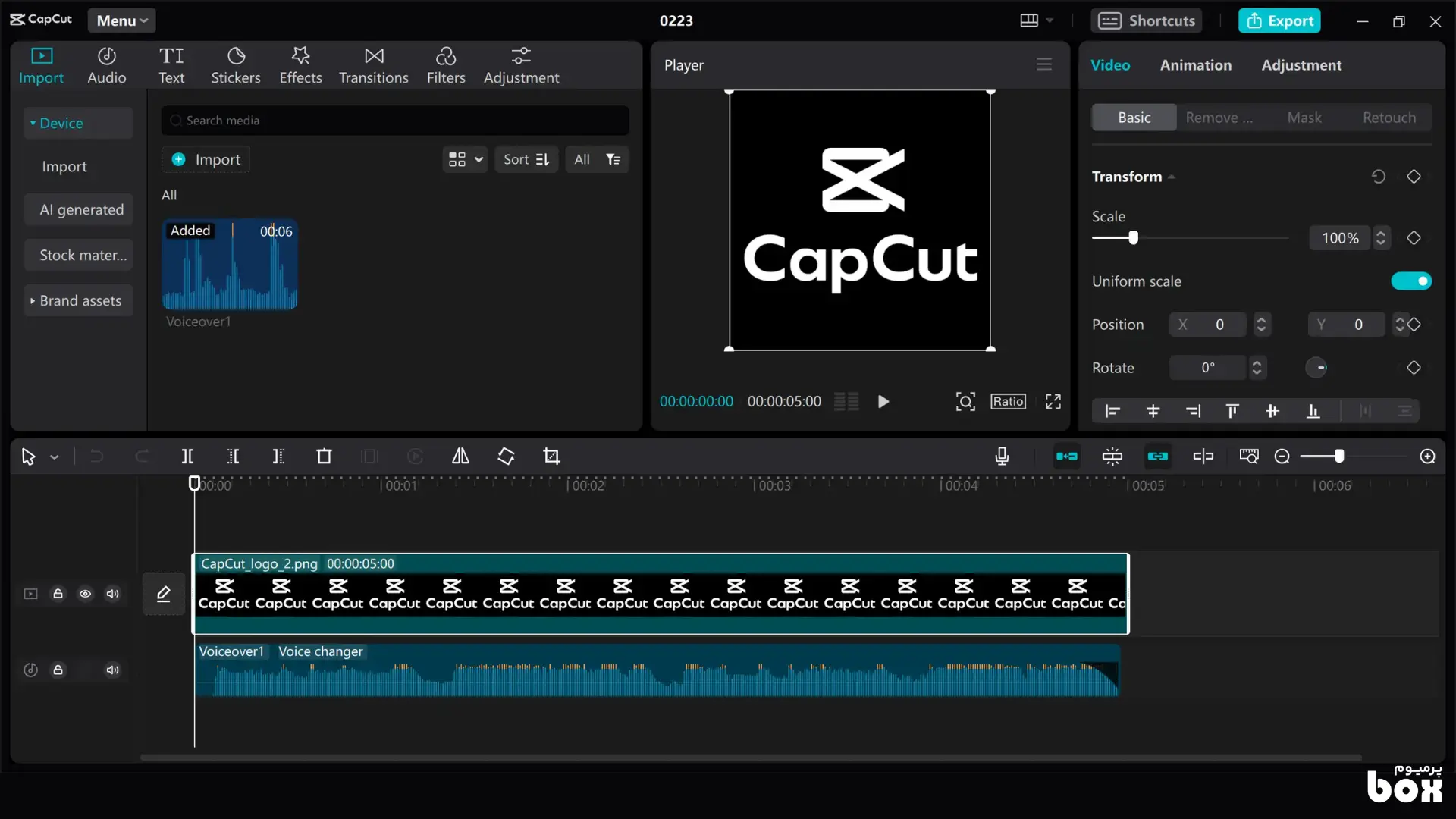Select the Voiceover1 audio thumbnail

pyautogui.click(x=230, y=265)
